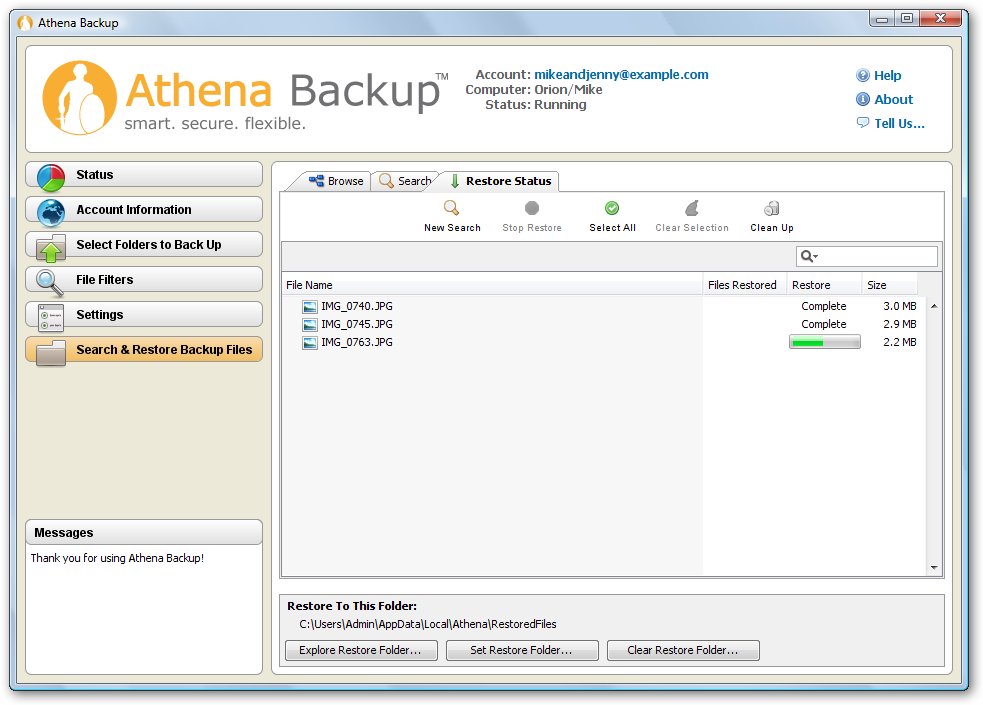Click the 2.9 MB size value
983x705 pixels.
tap(900, 325)
